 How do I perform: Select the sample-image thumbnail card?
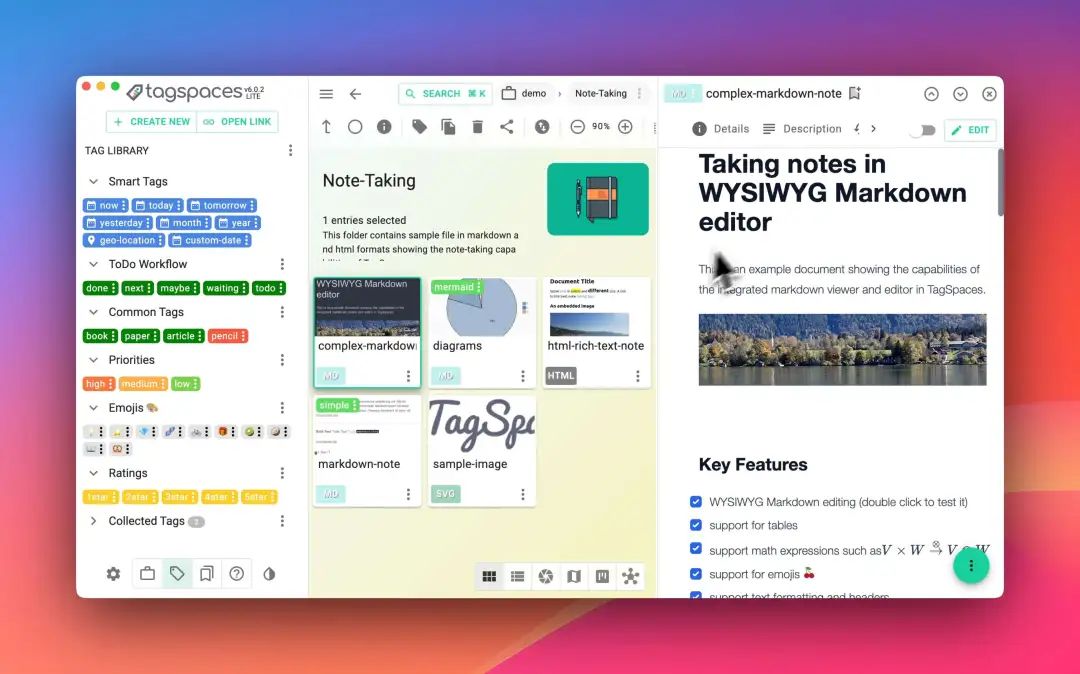pyautogui.click(x=481, y=451)
